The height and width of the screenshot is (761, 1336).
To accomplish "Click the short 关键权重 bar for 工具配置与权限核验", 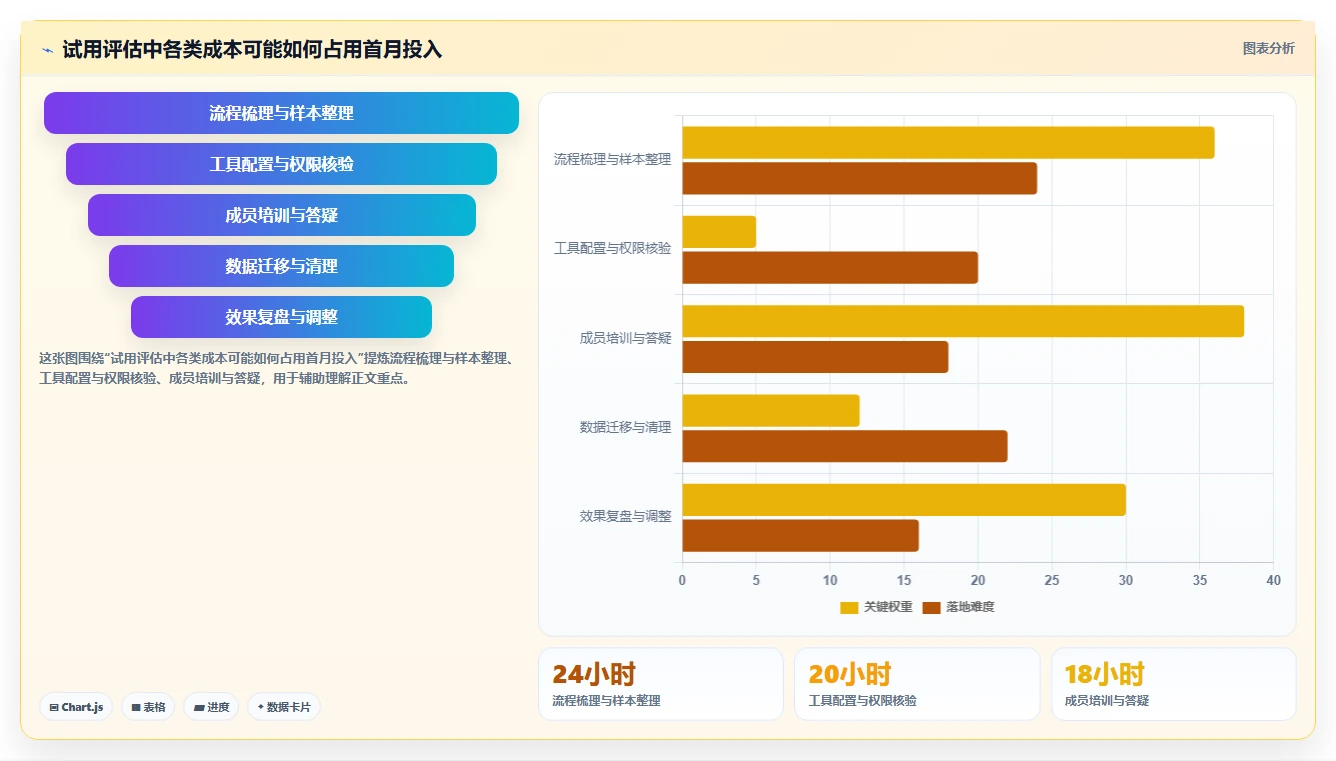I will click(719, 232).
